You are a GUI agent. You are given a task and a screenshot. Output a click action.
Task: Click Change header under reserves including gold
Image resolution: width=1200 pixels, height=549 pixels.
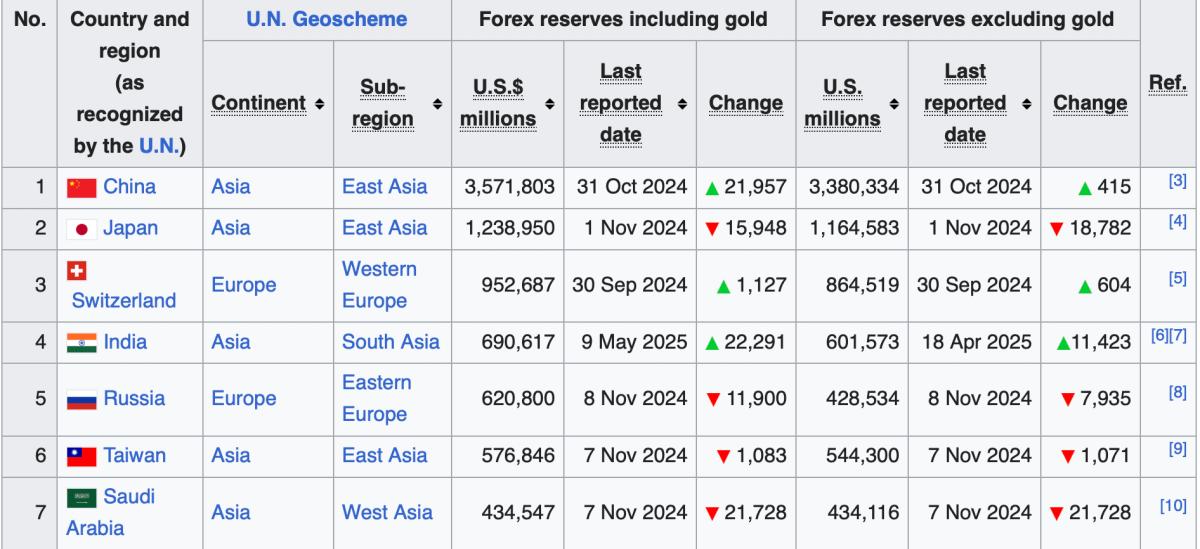click(x=745, y=104)
